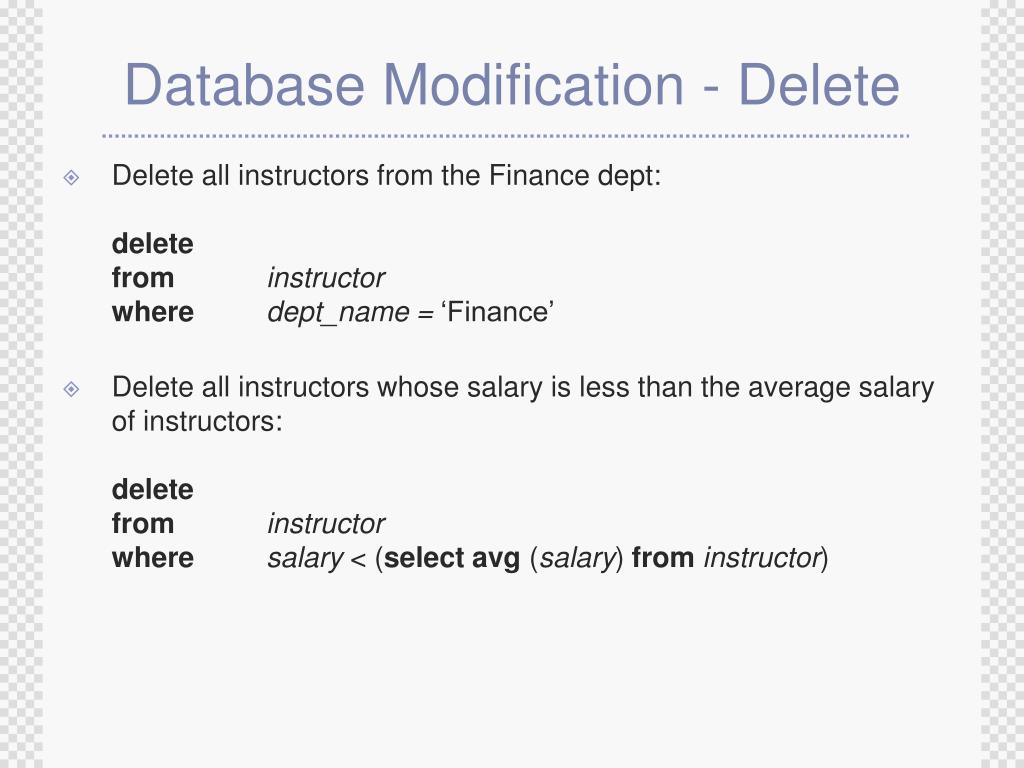1024x768 pixels.
Task: Click text 'Delete all instructors from the Finance dept:'
Action: pyautogui.click(x=387, y=176)
